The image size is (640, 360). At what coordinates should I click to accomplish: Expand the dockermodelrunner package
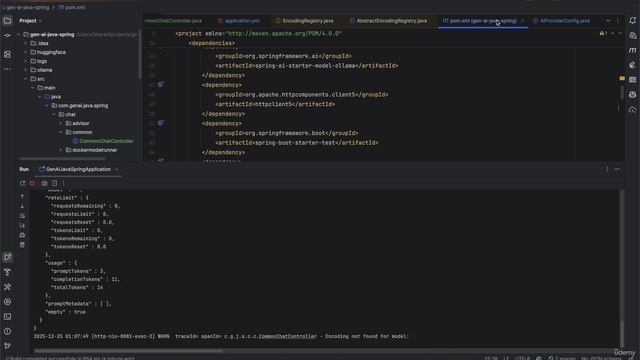coord(61,150)
